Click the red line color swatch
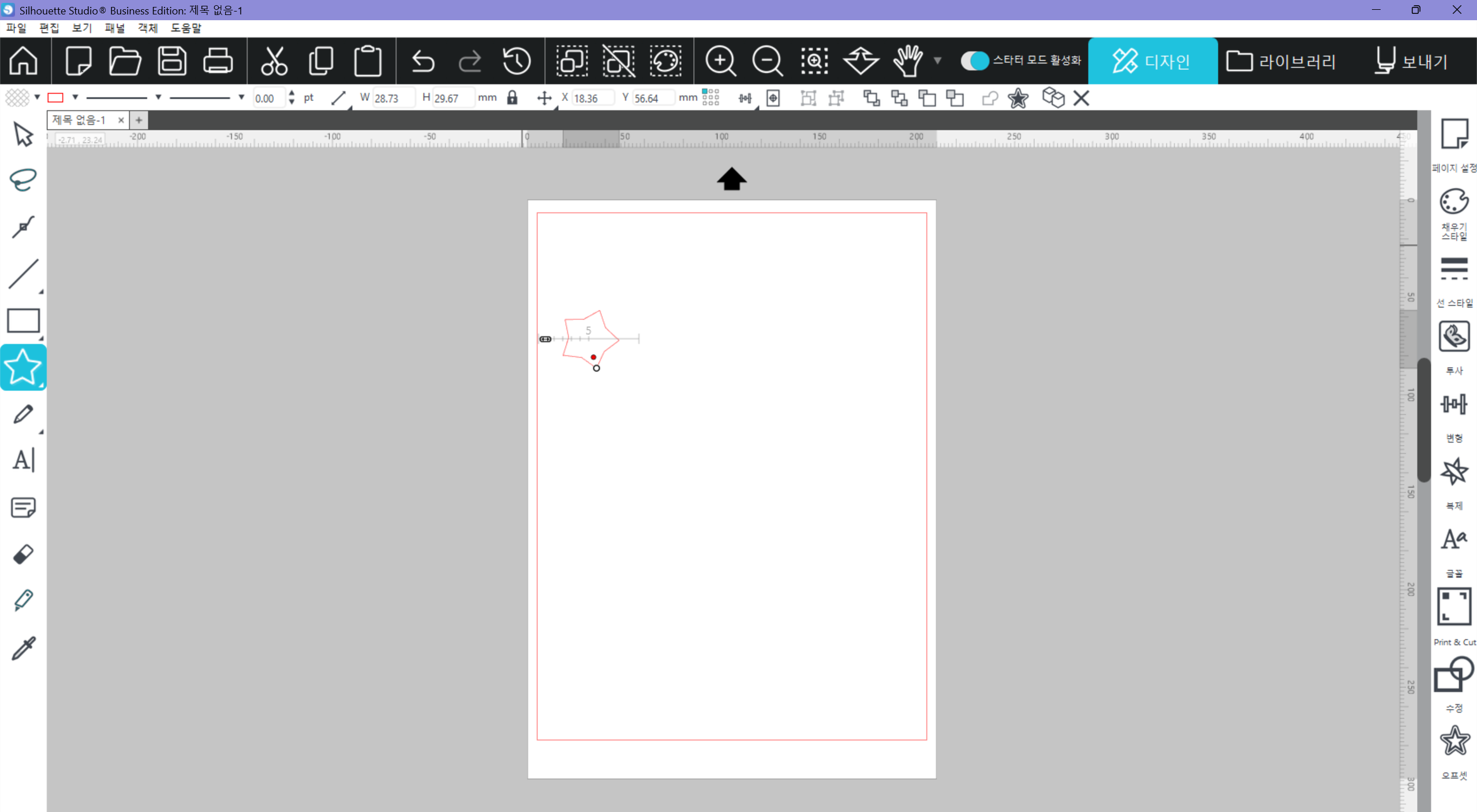The height and width of the screenshot is (812, 1477). pyautogui.click(x=55, y=98)
